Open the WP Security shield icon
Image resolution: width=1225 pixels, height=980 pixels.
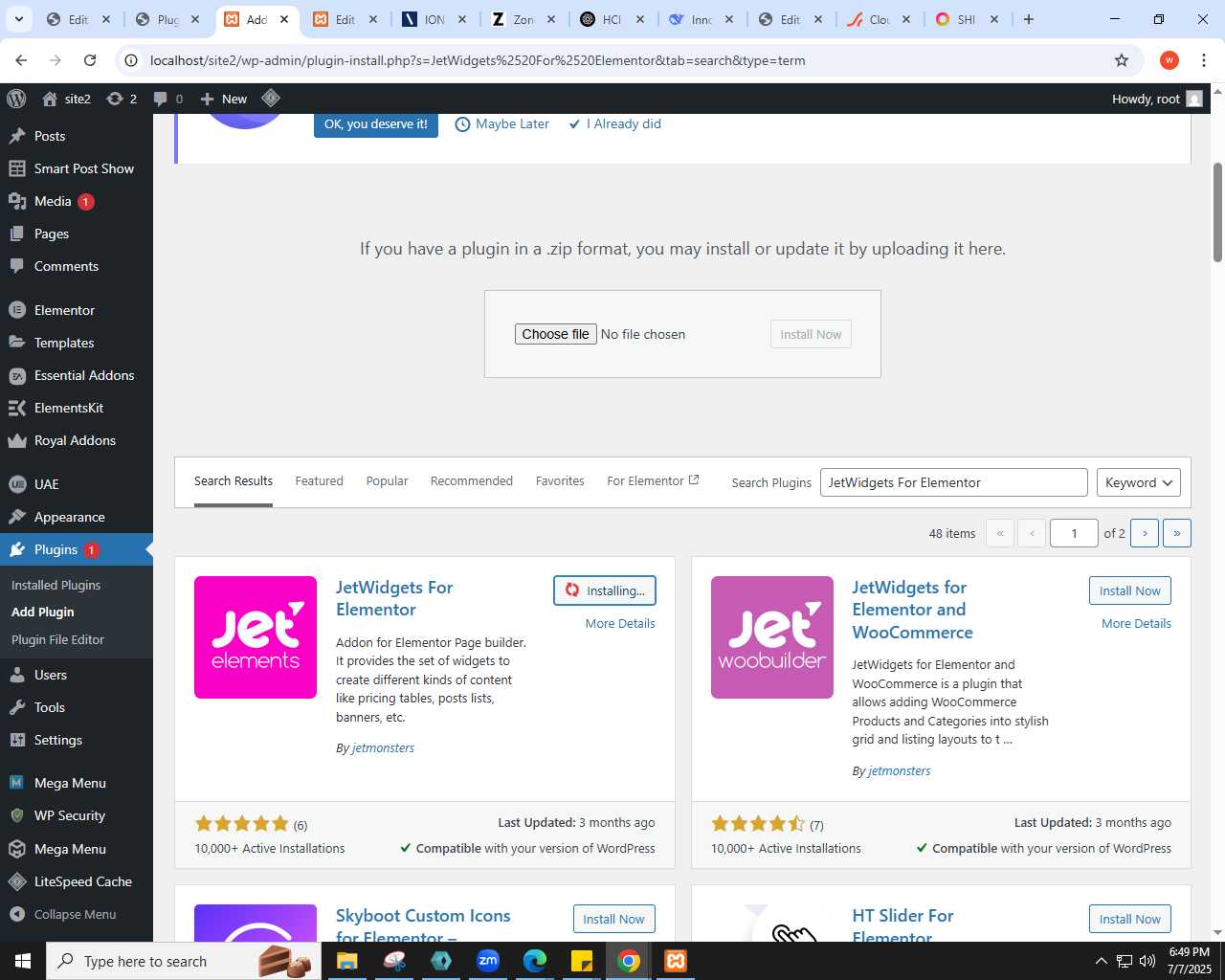[16, 815]
